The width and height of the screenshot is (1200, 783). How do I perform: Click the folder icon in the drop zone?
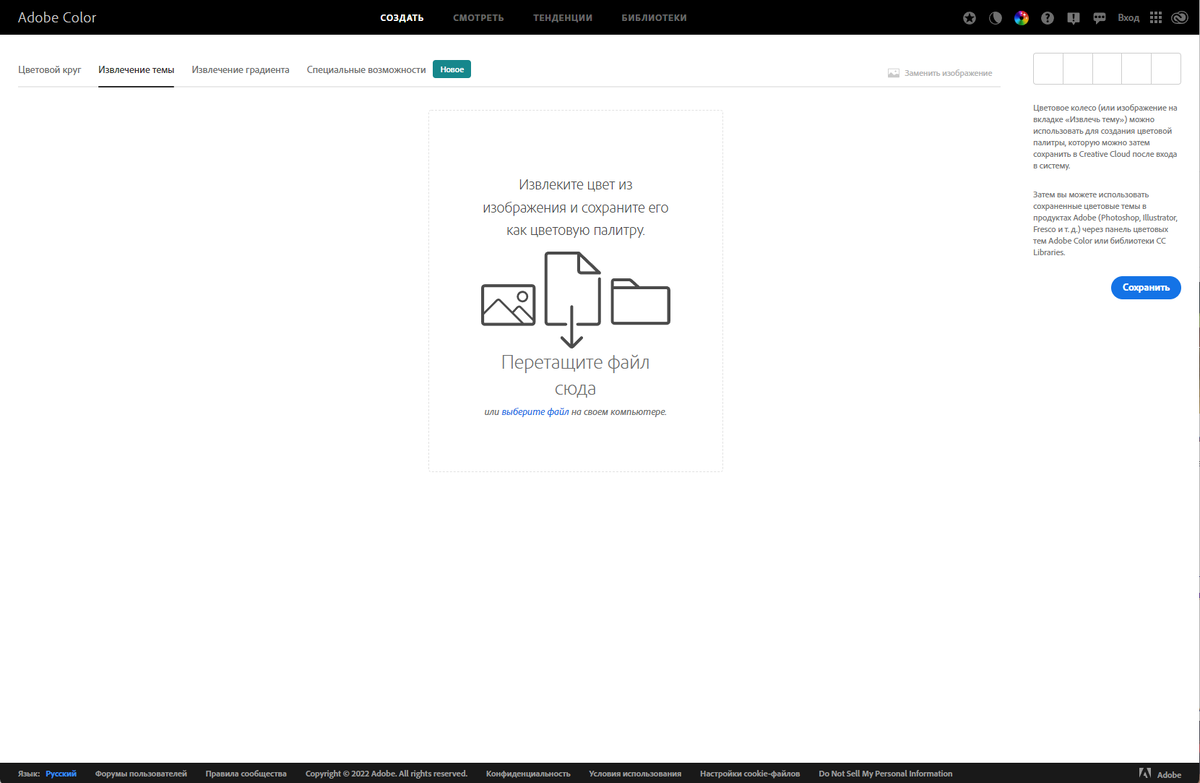[640, 301]
